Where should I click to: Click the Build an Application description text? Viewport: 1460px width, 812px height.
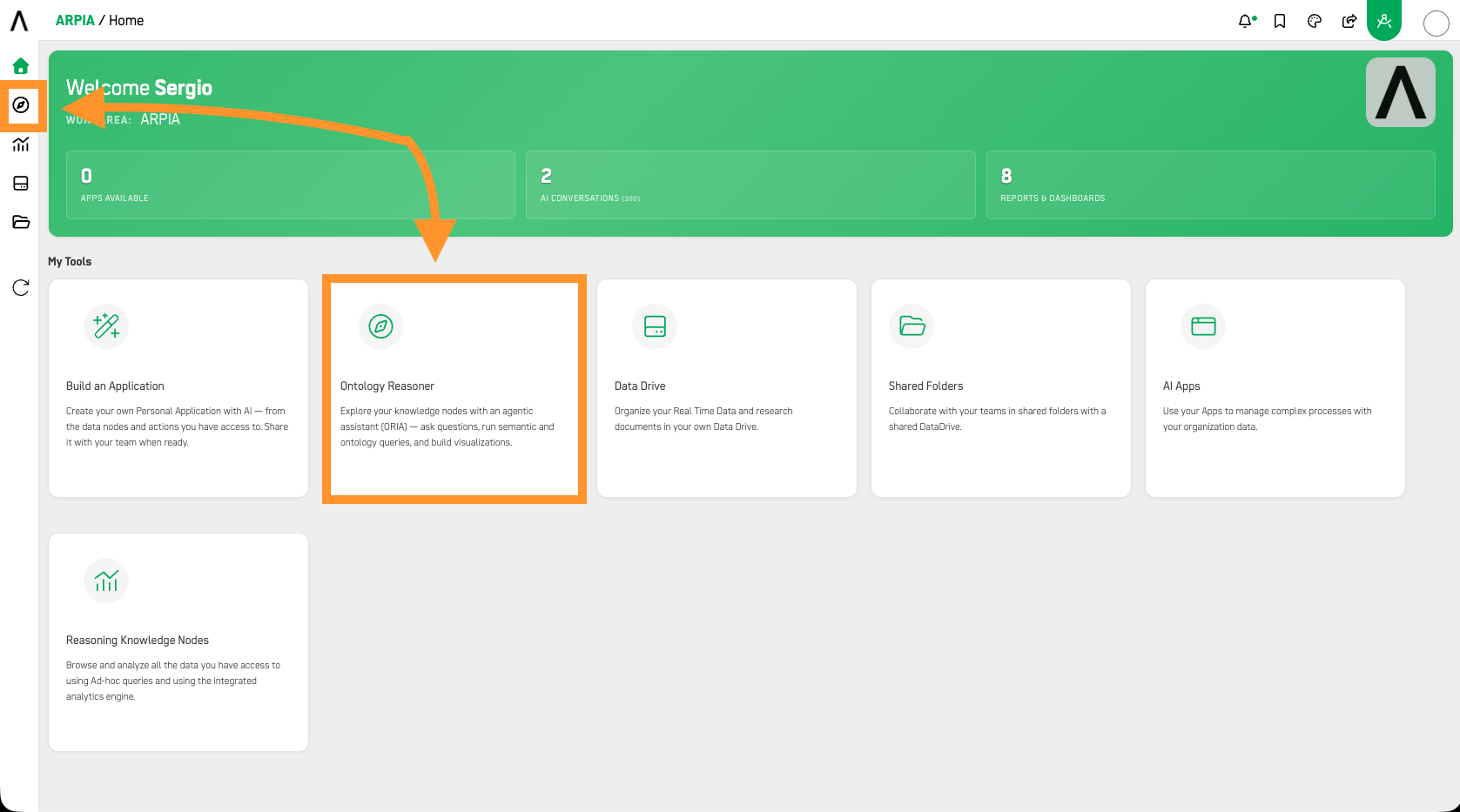point(177,426)
